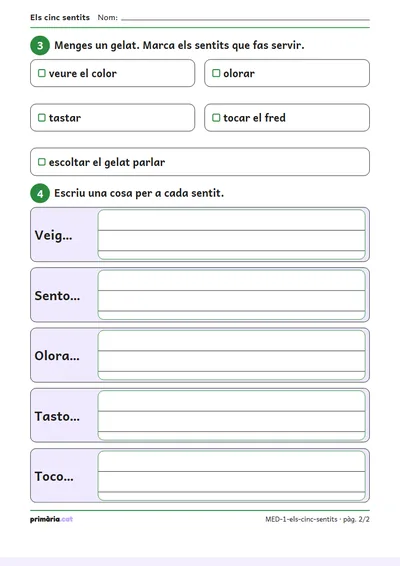Check the 'veure el color' checkbox

pyautogui.click(x=42, y=73)
